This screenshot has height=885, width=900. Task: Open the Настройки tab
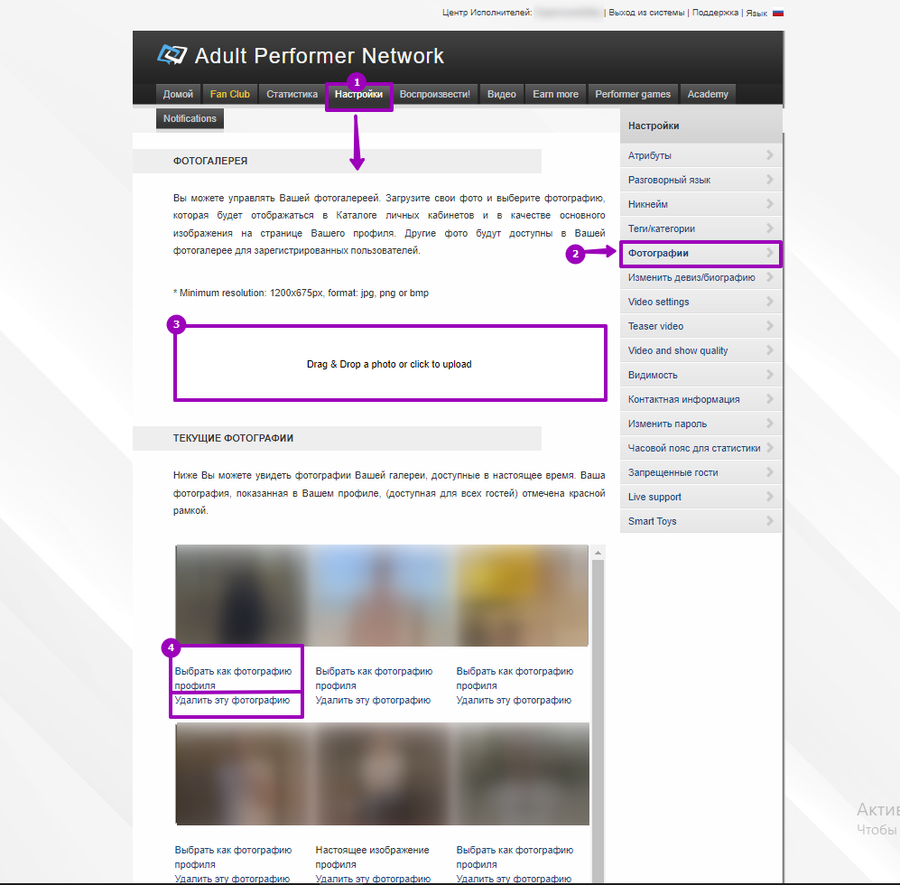coord(358,94)
